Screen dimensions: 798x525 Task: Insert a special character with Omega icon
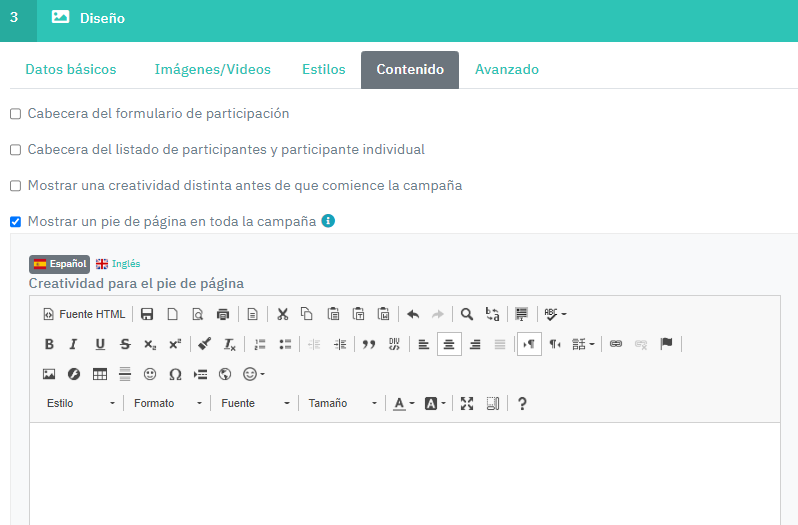175,374
